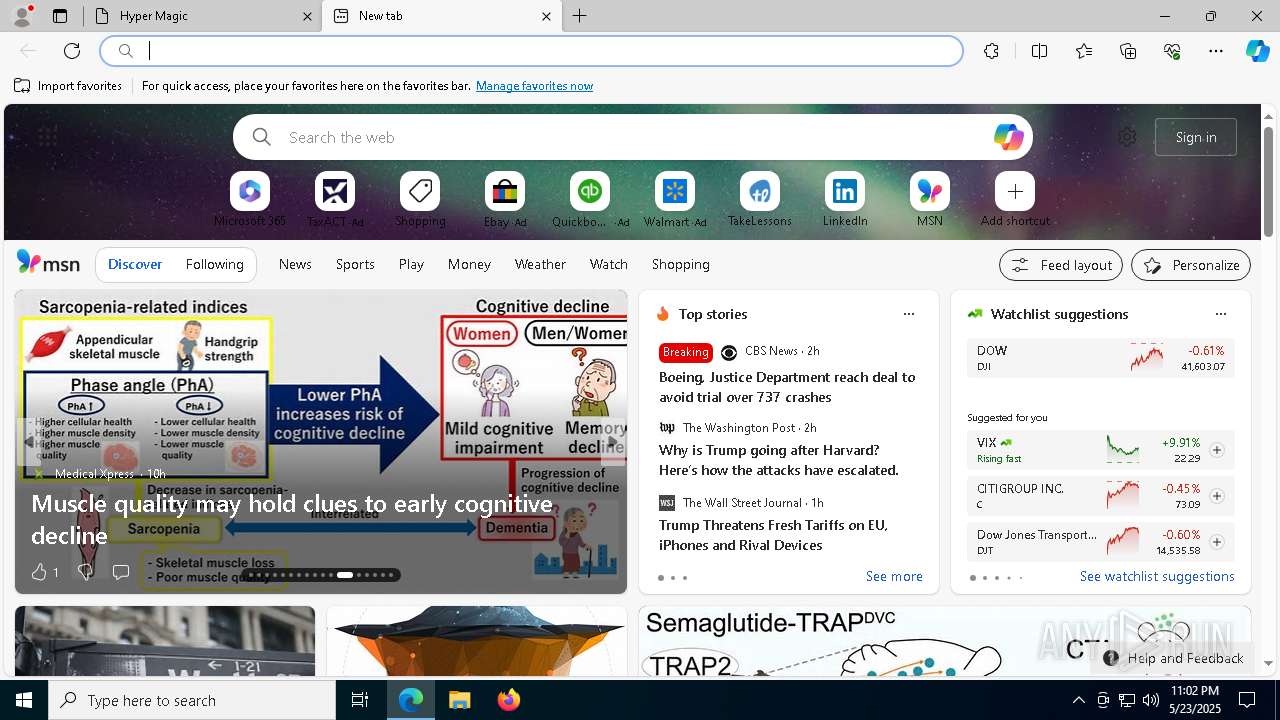Open Watchlist suggestions more options menu

[x=1221, y=314]
